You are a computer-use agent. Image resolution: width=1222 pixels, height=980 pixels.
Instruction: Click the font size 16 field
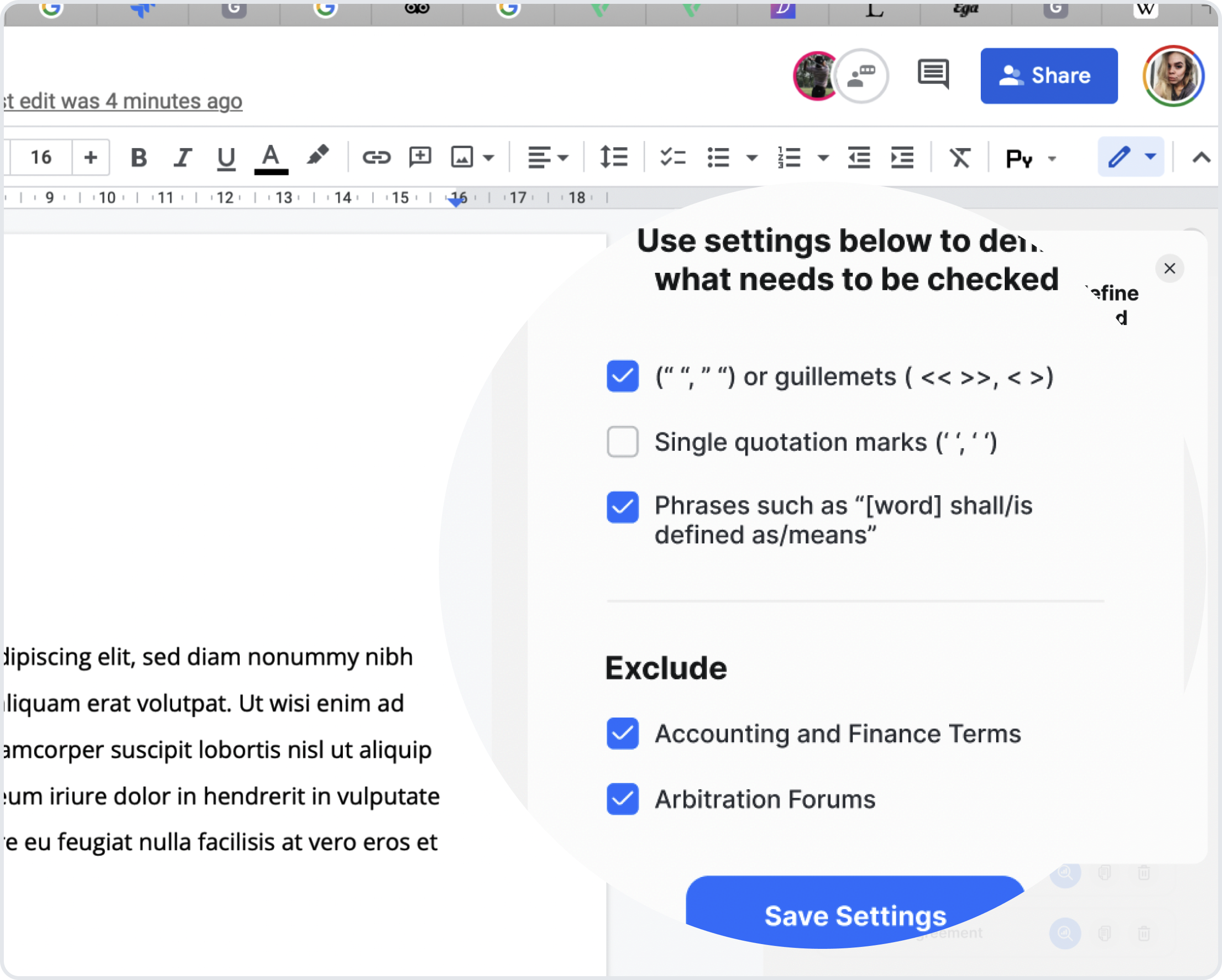pos(41,157)
